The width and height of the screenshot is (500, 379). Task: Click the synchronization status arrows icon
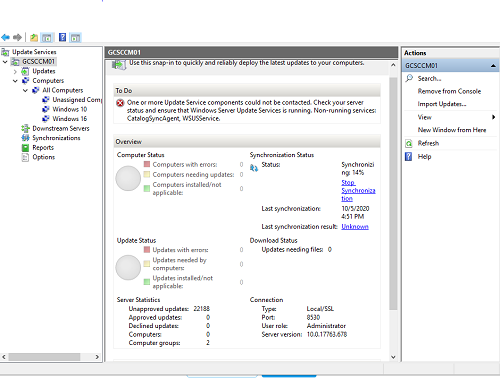tap(254, 168)
